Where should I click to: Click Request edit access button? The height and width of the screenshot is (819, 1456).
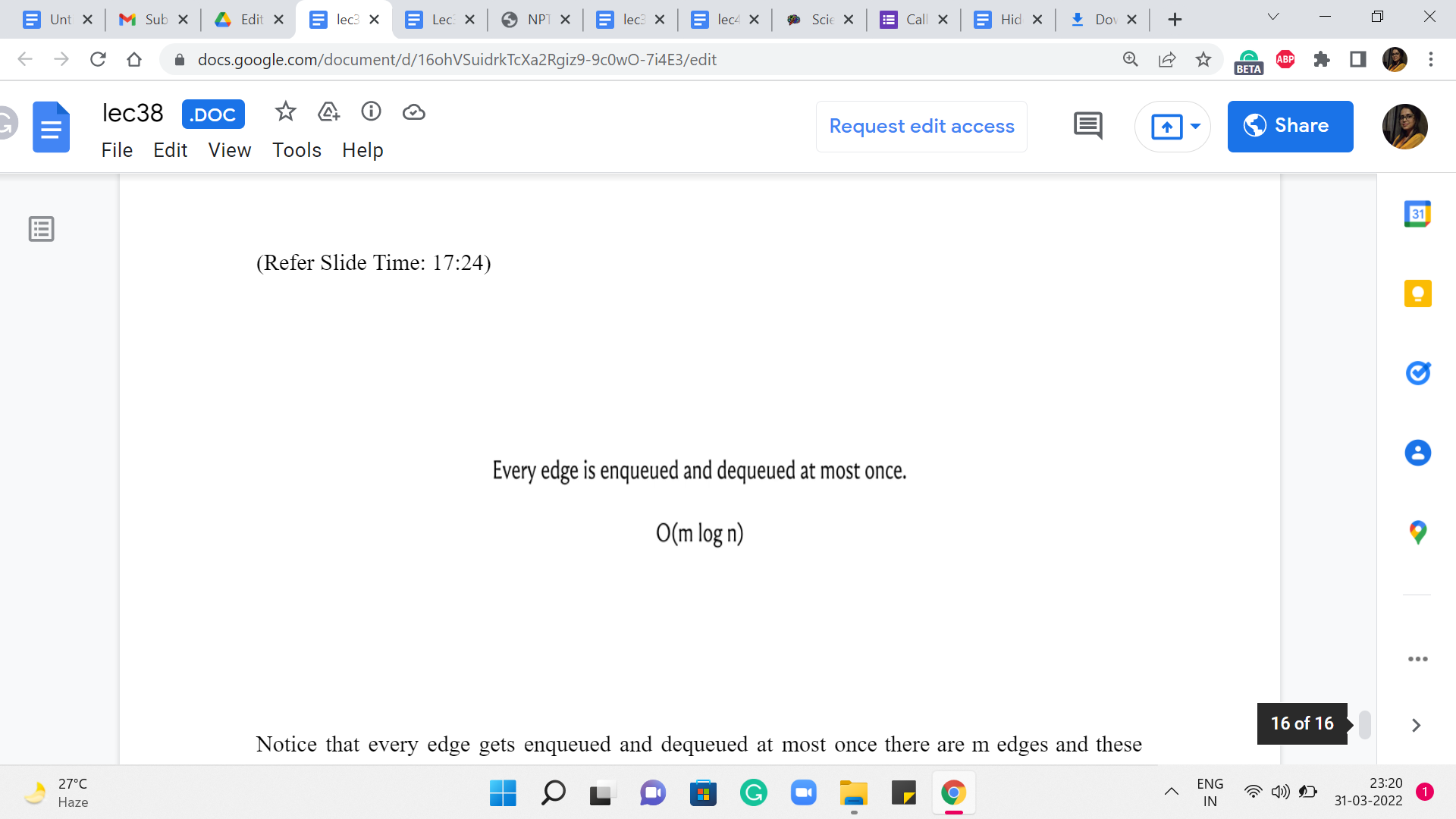tap(921, 126)
